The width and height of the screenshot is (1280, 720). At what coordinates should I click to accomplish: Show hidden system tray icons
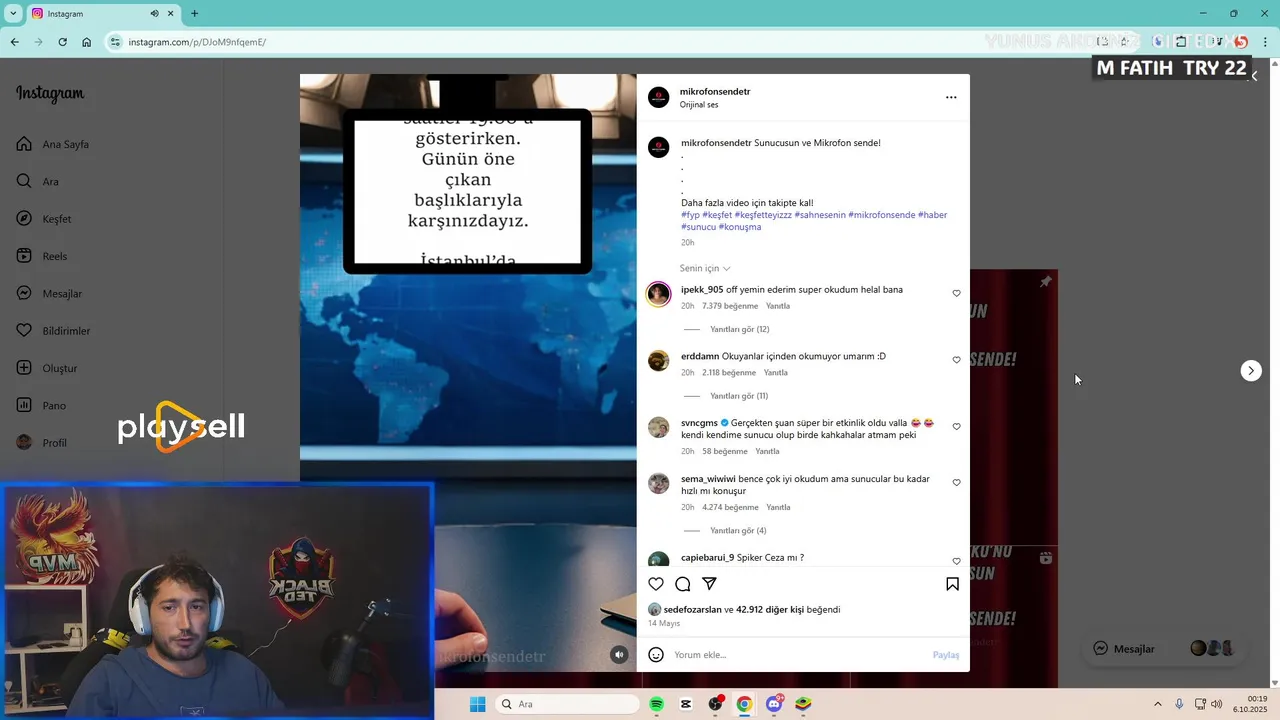tap(1158, 704)
